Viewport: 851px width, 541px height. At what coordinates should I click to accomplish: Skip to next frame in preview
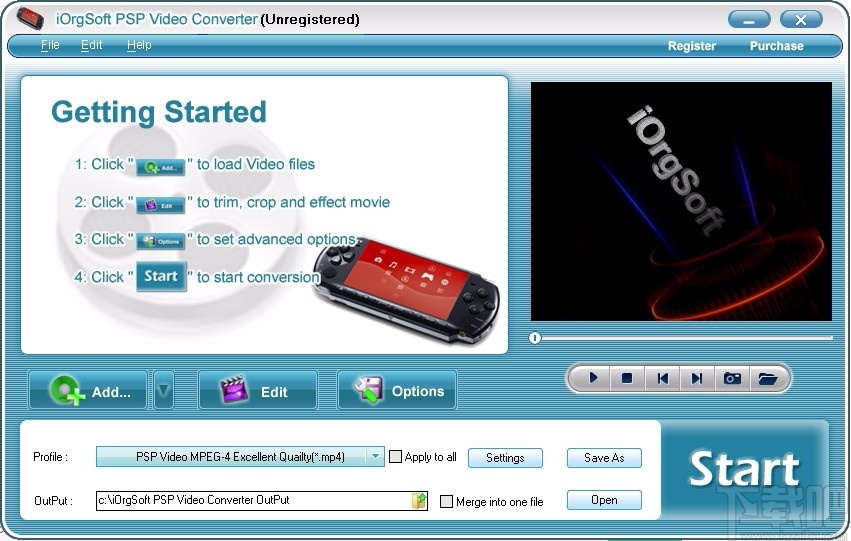click(697, 378)
